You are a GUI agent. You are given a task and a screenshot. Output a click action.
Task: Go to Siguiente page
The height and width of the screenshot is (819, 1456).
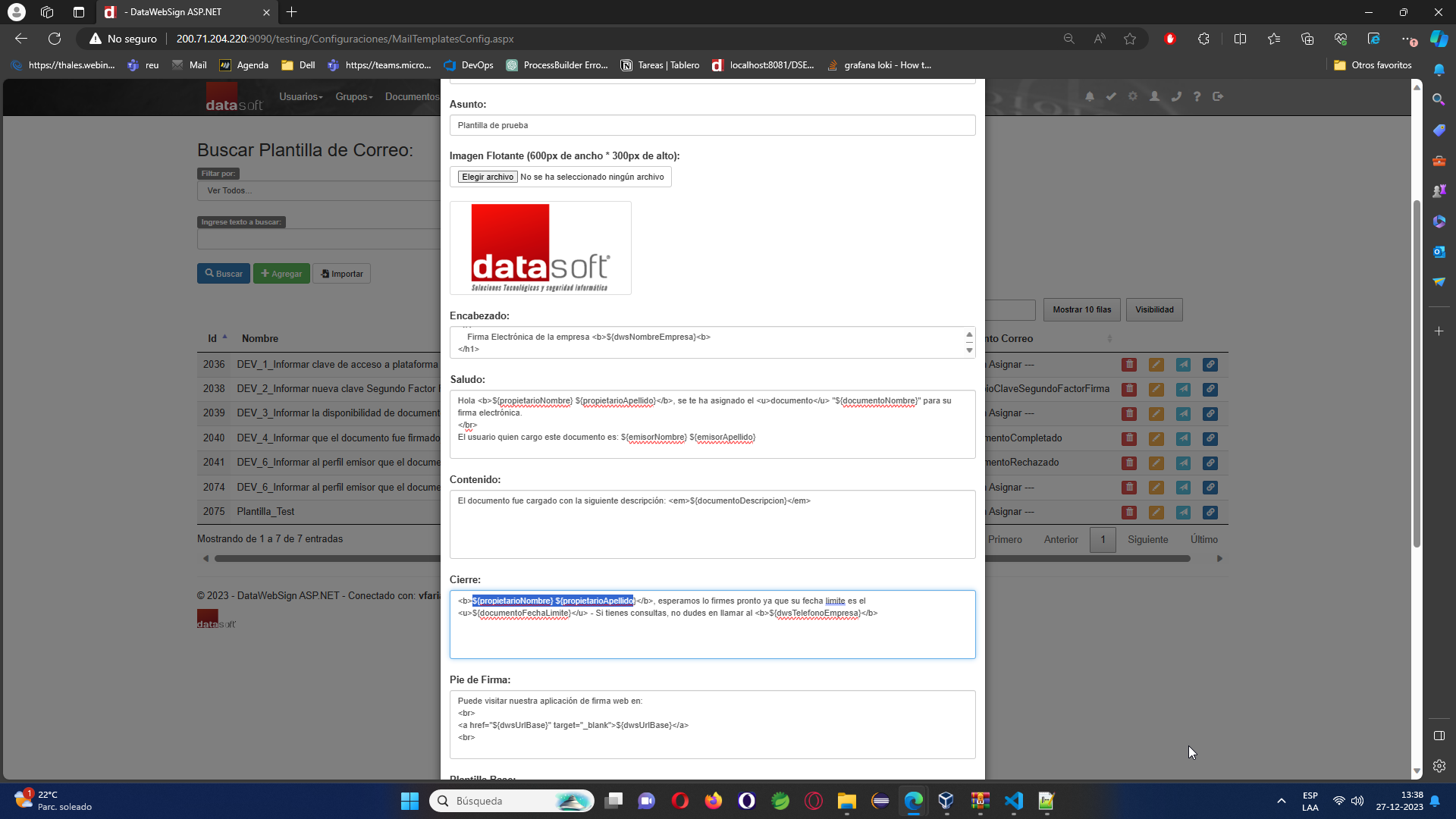coord(1147,540)
